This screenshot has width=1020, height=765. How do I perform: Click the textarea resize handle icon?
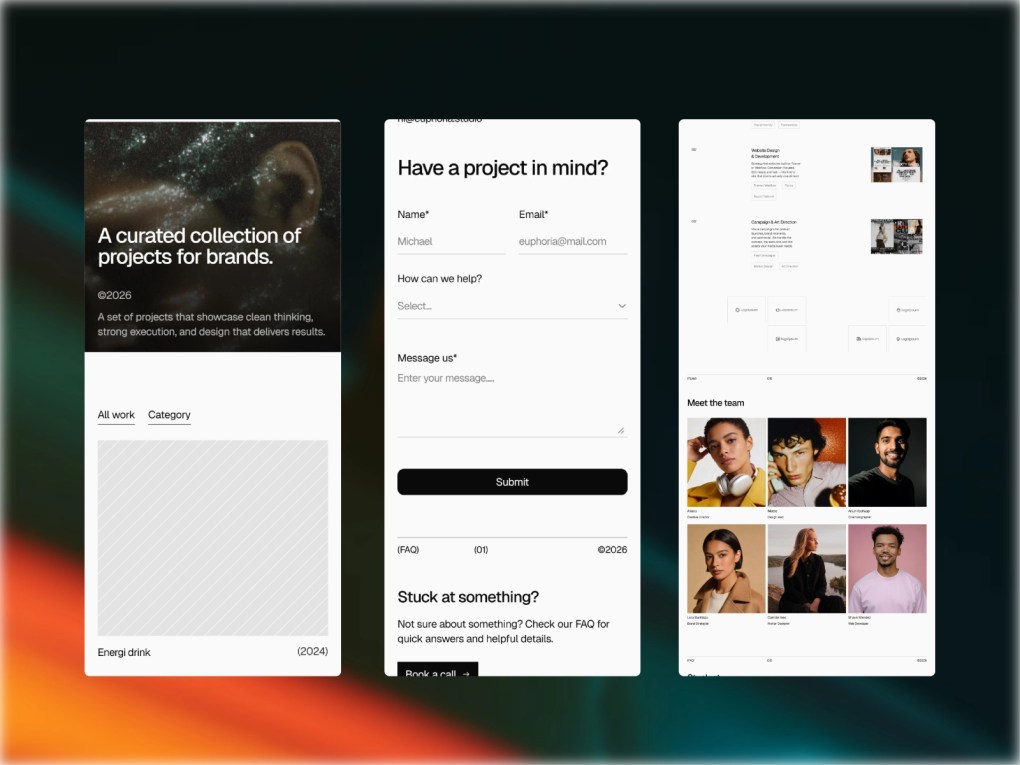[x=621, y=430]
